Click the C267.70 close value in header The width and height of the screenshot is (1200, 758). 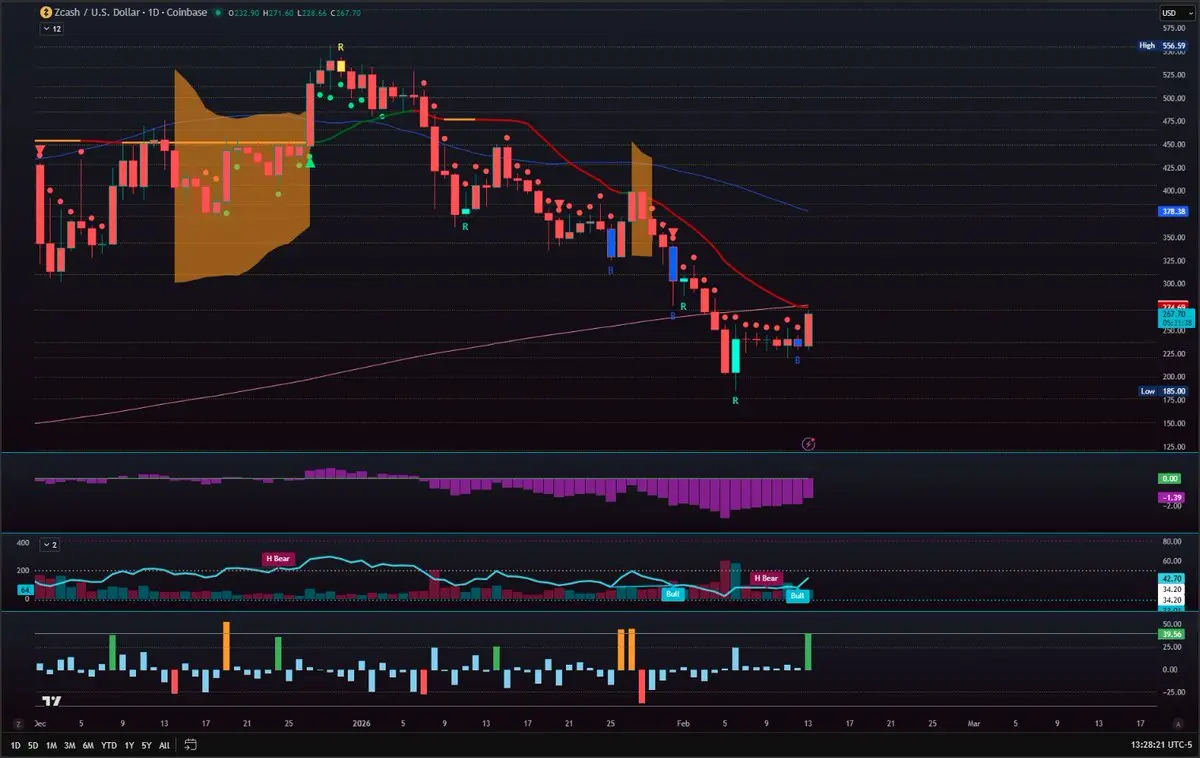coord(345,13)
